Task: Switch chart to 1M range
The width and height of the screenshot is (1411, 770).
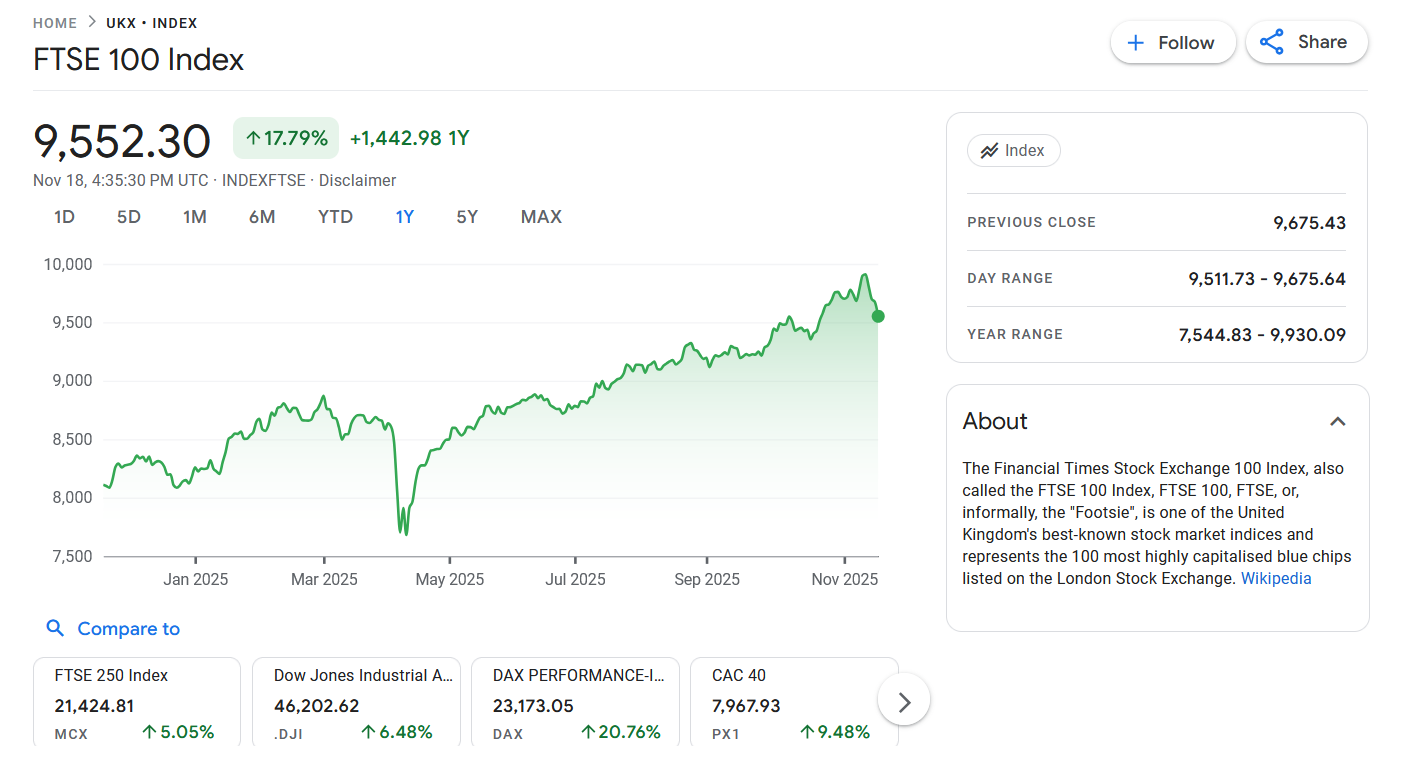Action: (x=195, y=217)
